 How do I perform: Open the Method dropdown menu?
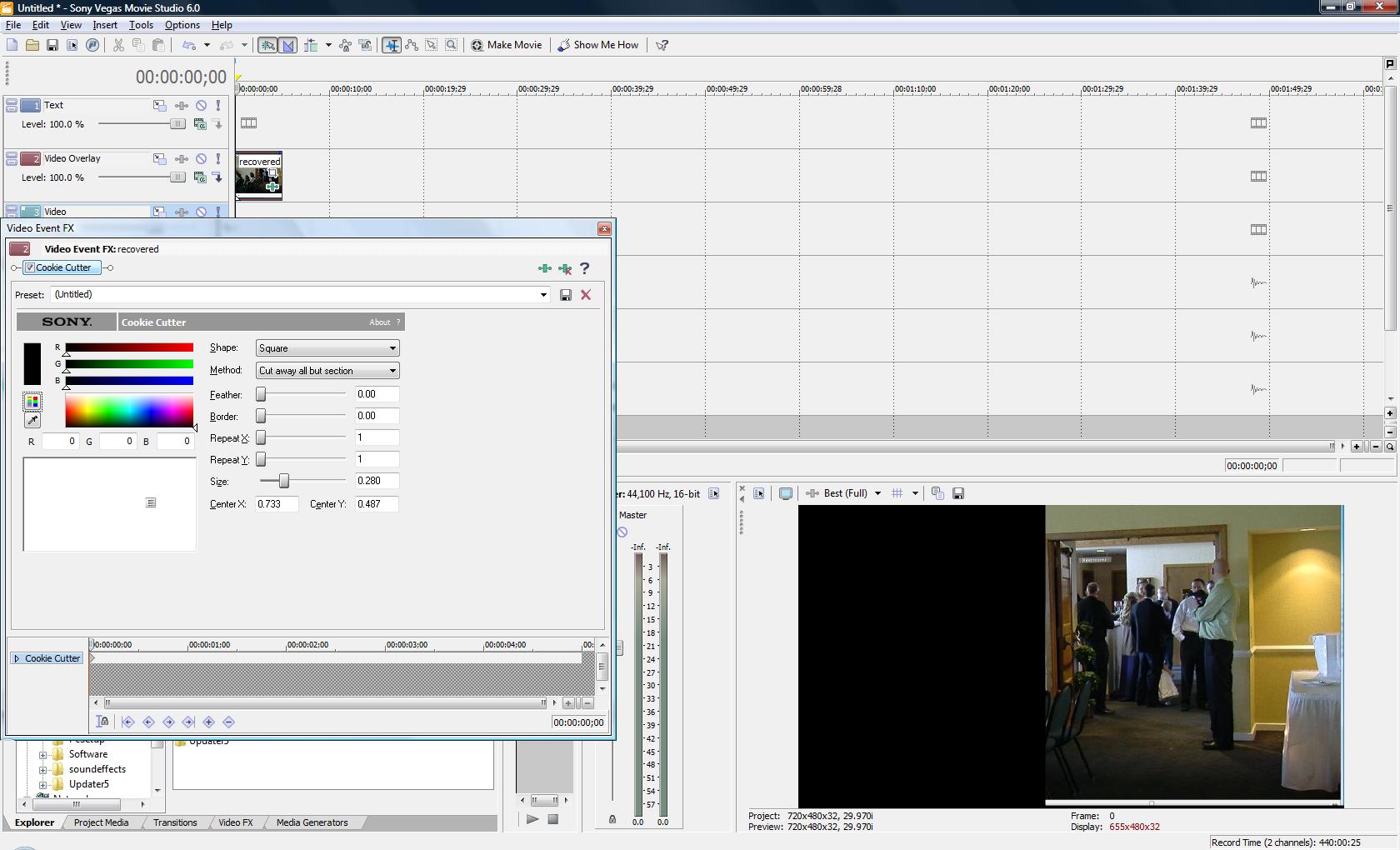(327, 371)
